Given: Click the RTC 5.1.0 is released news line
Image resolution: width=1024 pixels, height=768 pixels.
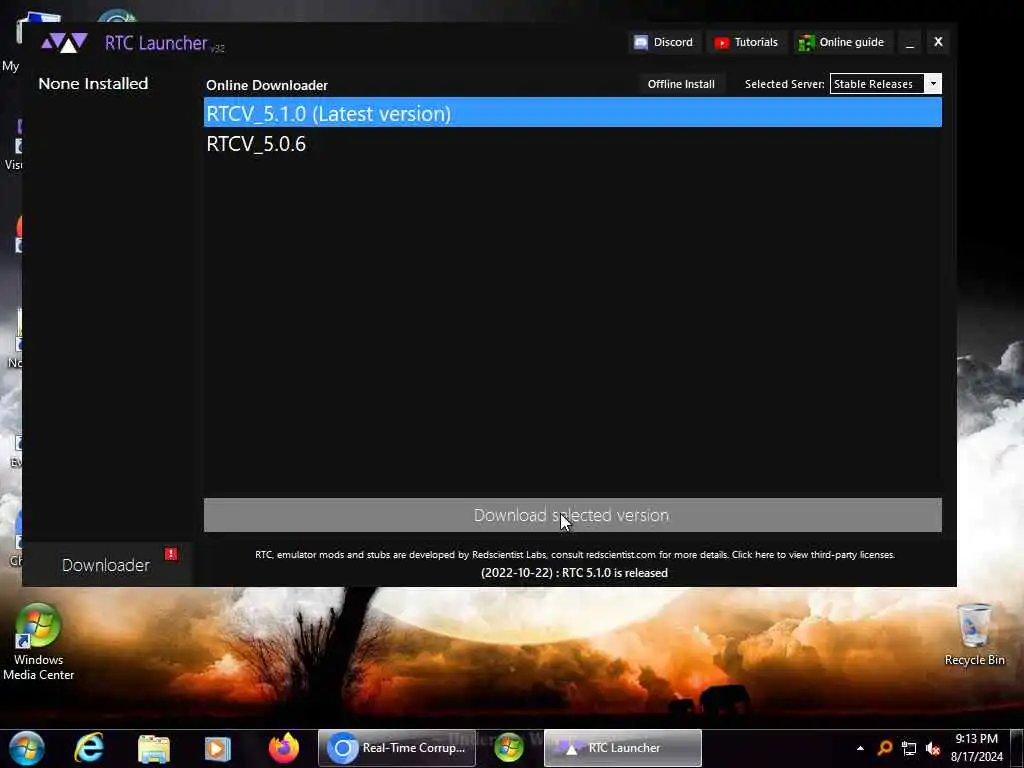Looking at the screenshot, I should [x=574, y=573].
